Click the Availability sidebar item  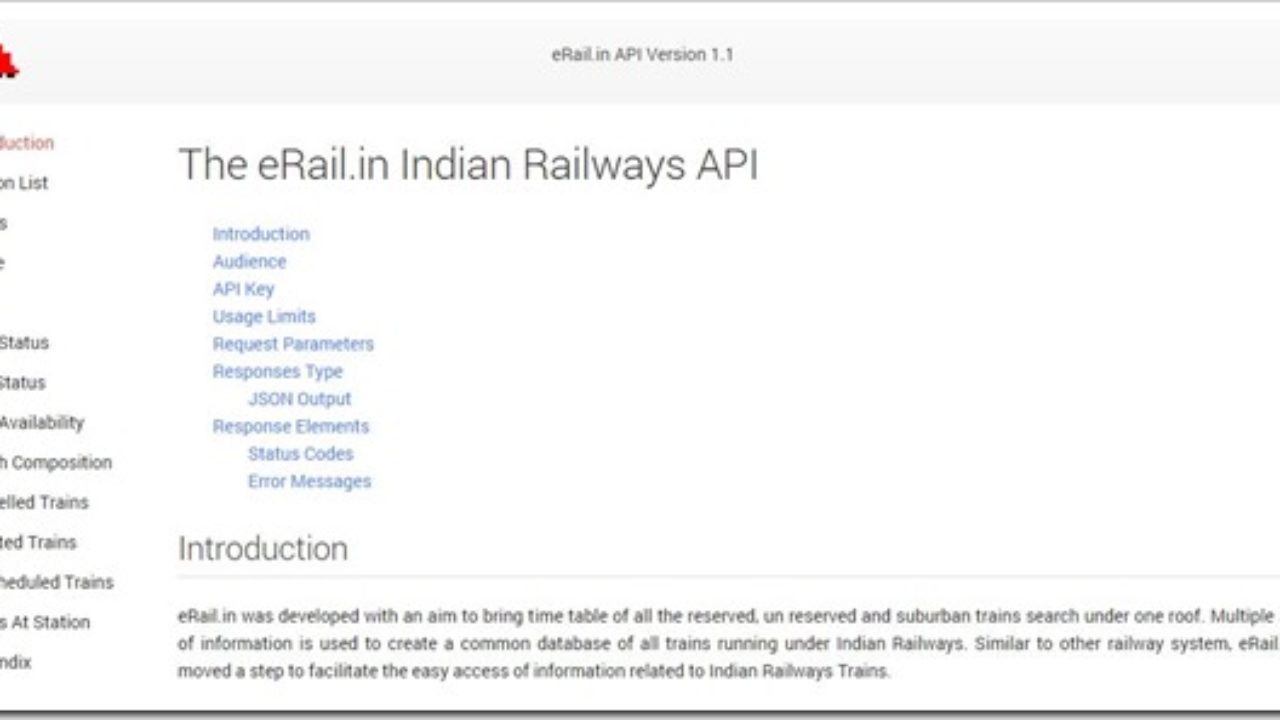(x=42, y=422)
